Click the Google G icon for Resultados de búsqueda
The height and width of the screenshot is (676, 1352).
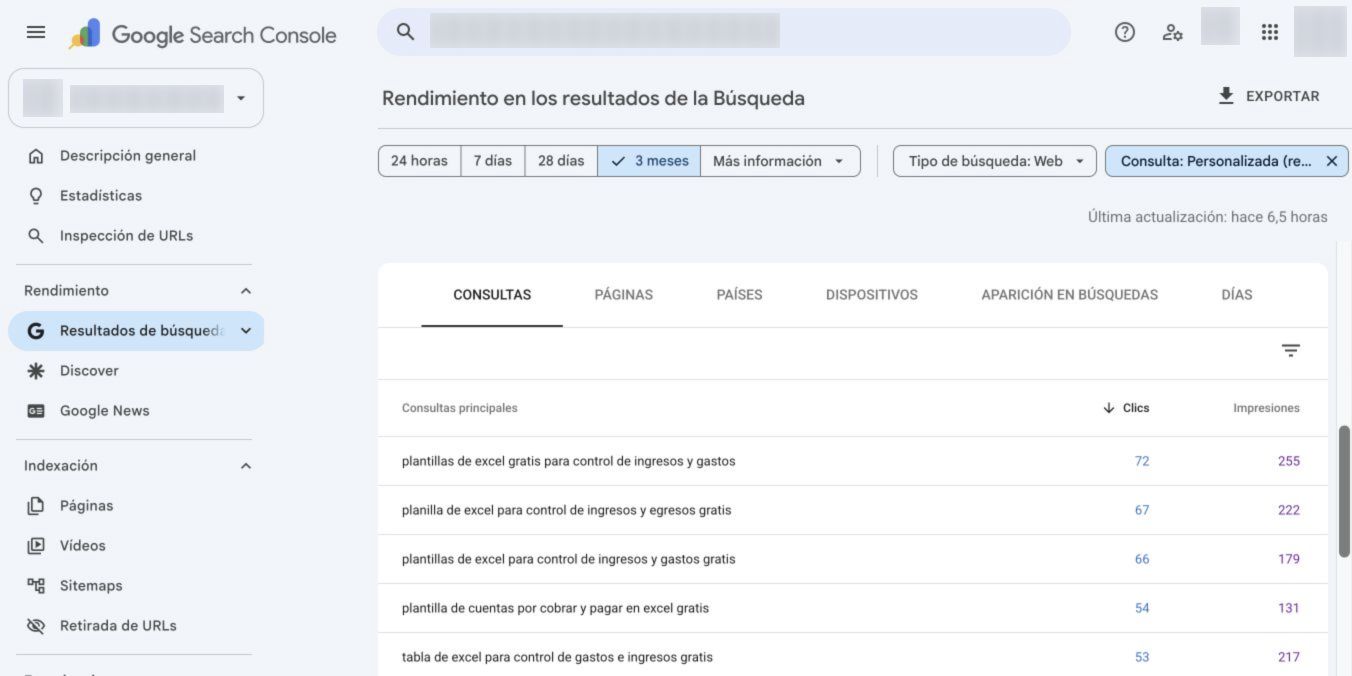point(36,331)
